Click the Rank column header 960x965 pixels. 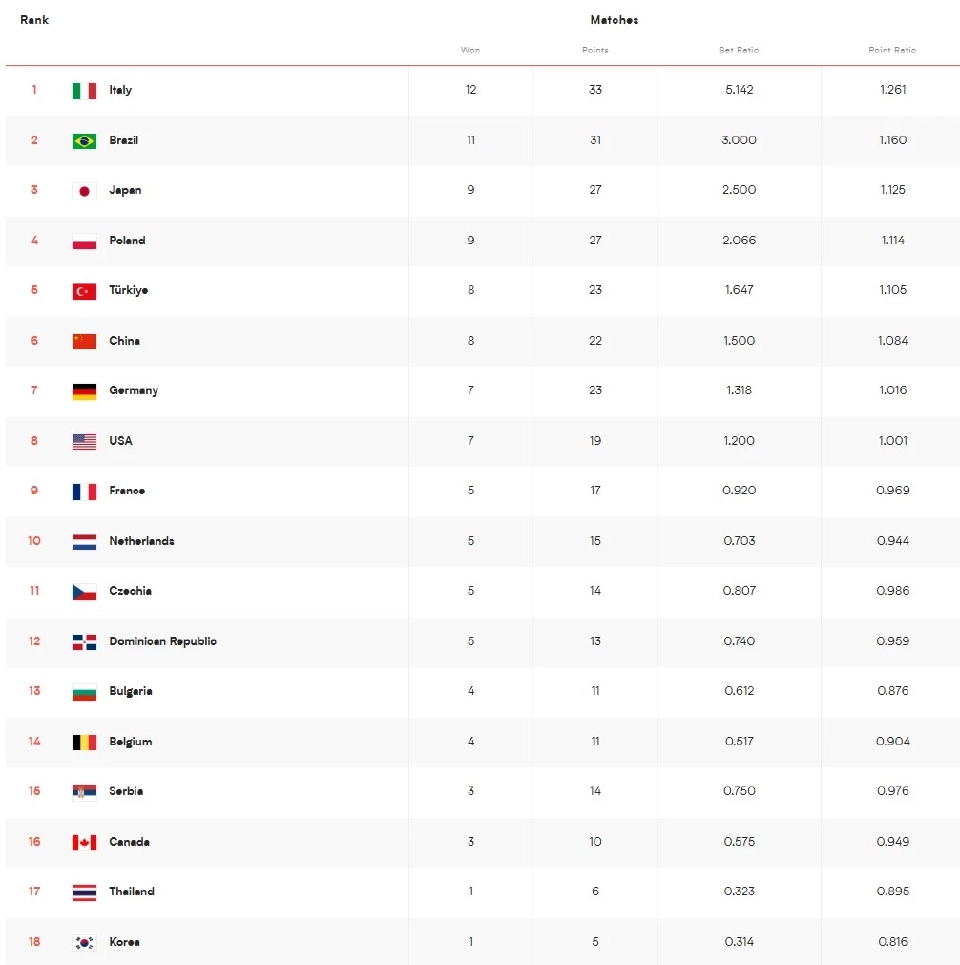click(34, 20)
